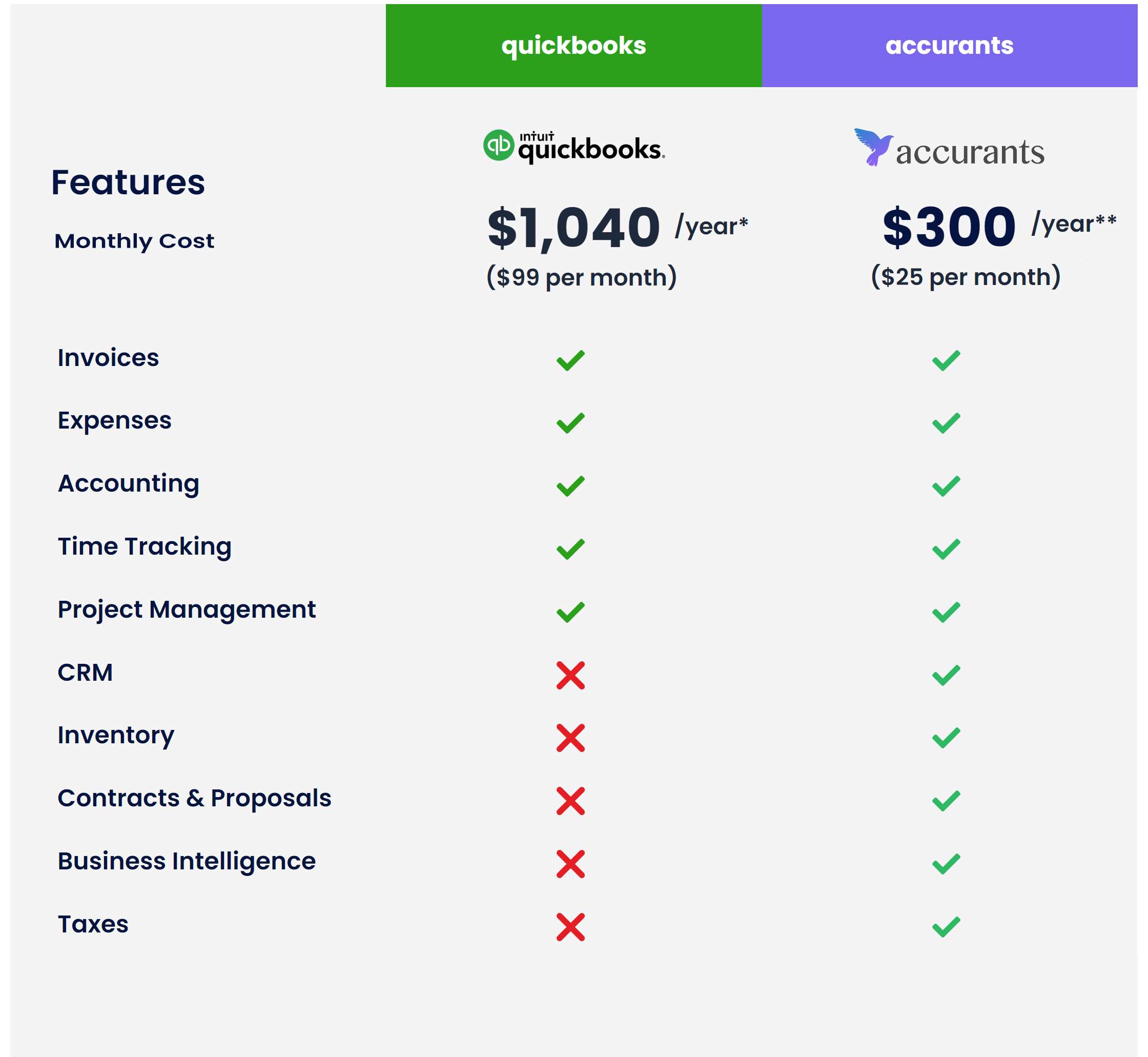The height and width of the screenshot is (1057, 1148).
Task: Click Accurants checkmark for Business Intelligence
Action: [946, 864]
